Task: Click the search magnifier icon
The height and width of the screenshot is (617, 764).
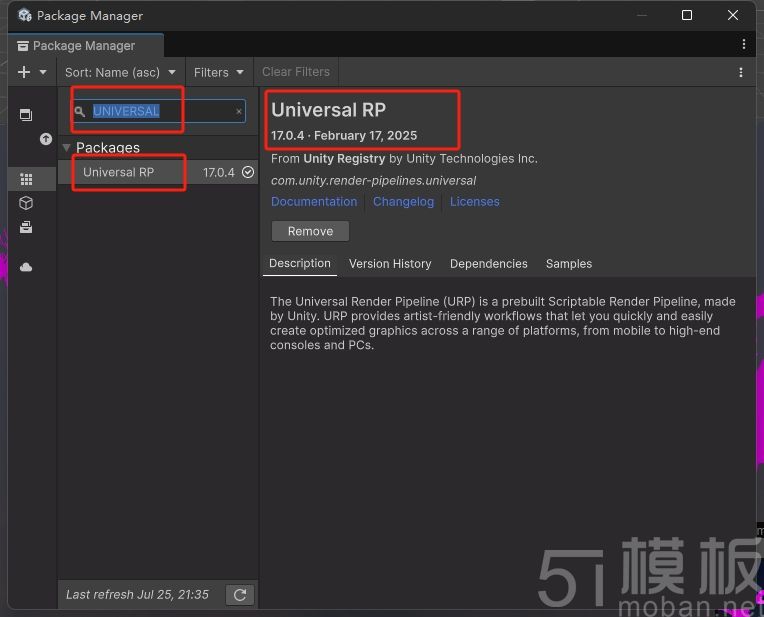Action: 80,111
